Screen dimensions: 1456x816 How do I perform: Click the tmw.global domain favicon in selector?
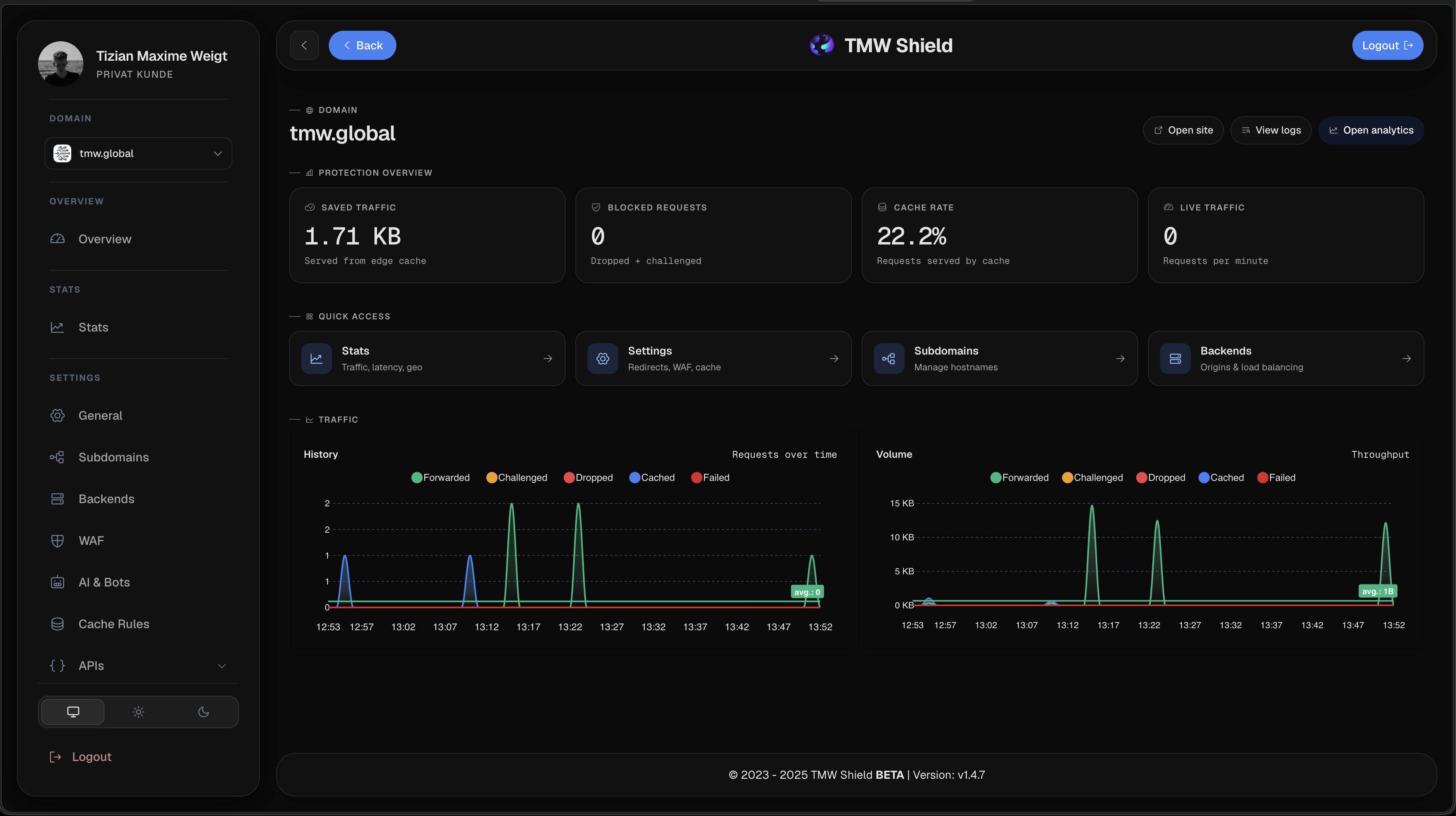(62, 153)
